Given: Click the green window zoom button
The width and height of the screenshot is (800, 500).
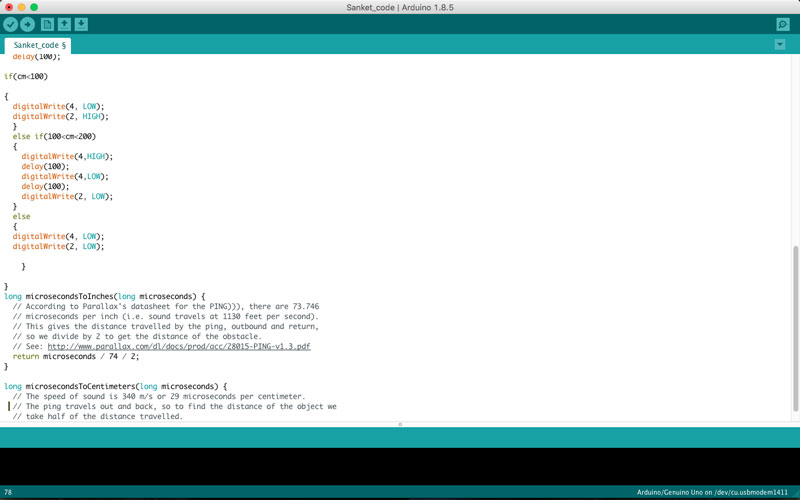Looking at the screenshot, I should [34, 7].
